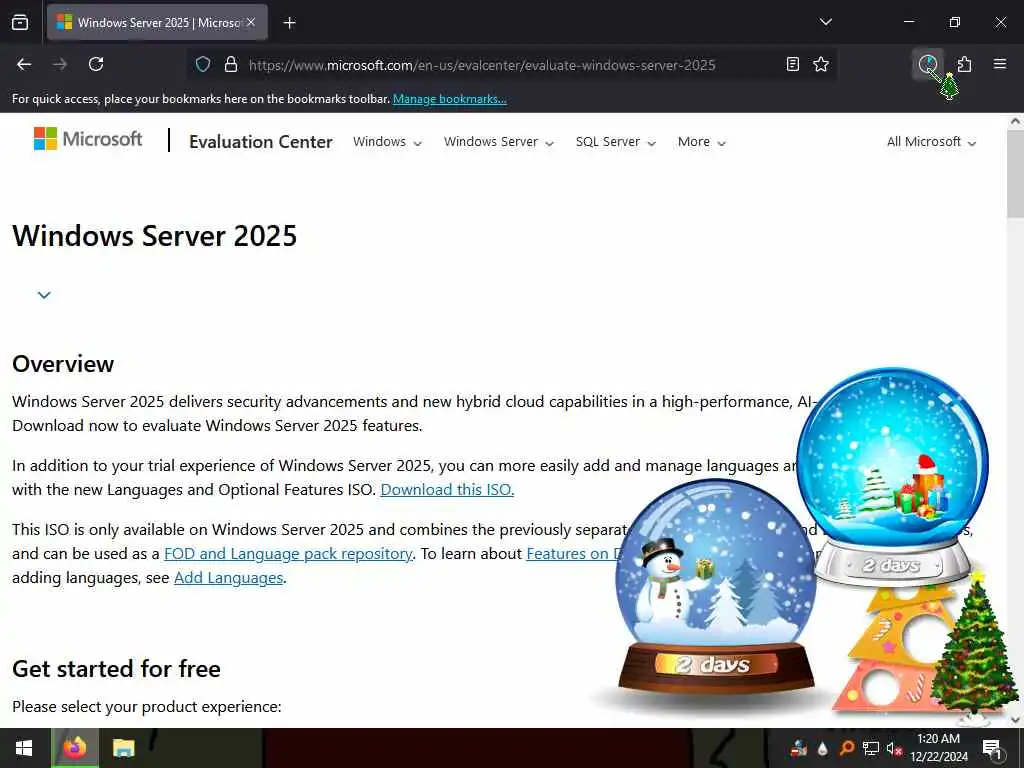Expand the chevron below Windows Server 2025 heading
Viewport: 1024px width, 768px height.
44,295
